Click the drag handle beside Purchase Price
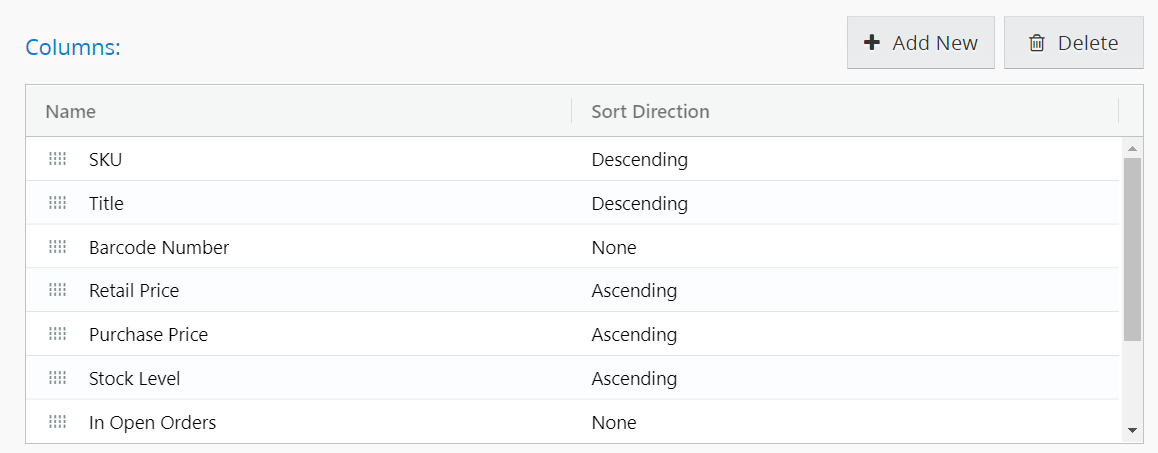This screenshot has height=453, width=1158. (x=58, y=335)
